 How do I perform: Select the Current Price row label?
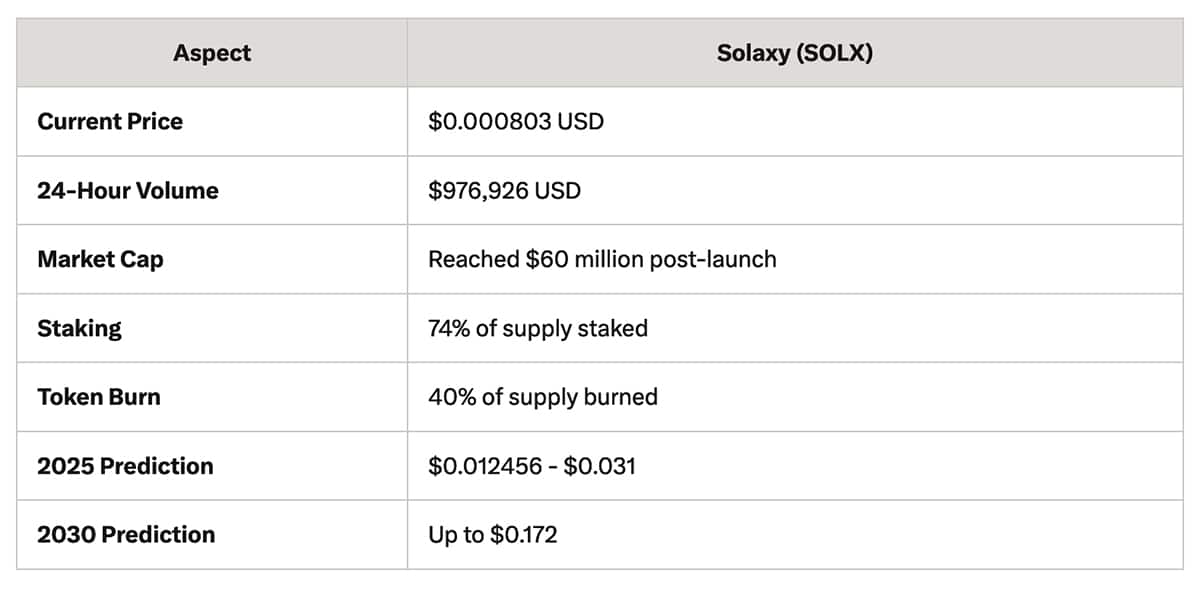tap(110, 122)
